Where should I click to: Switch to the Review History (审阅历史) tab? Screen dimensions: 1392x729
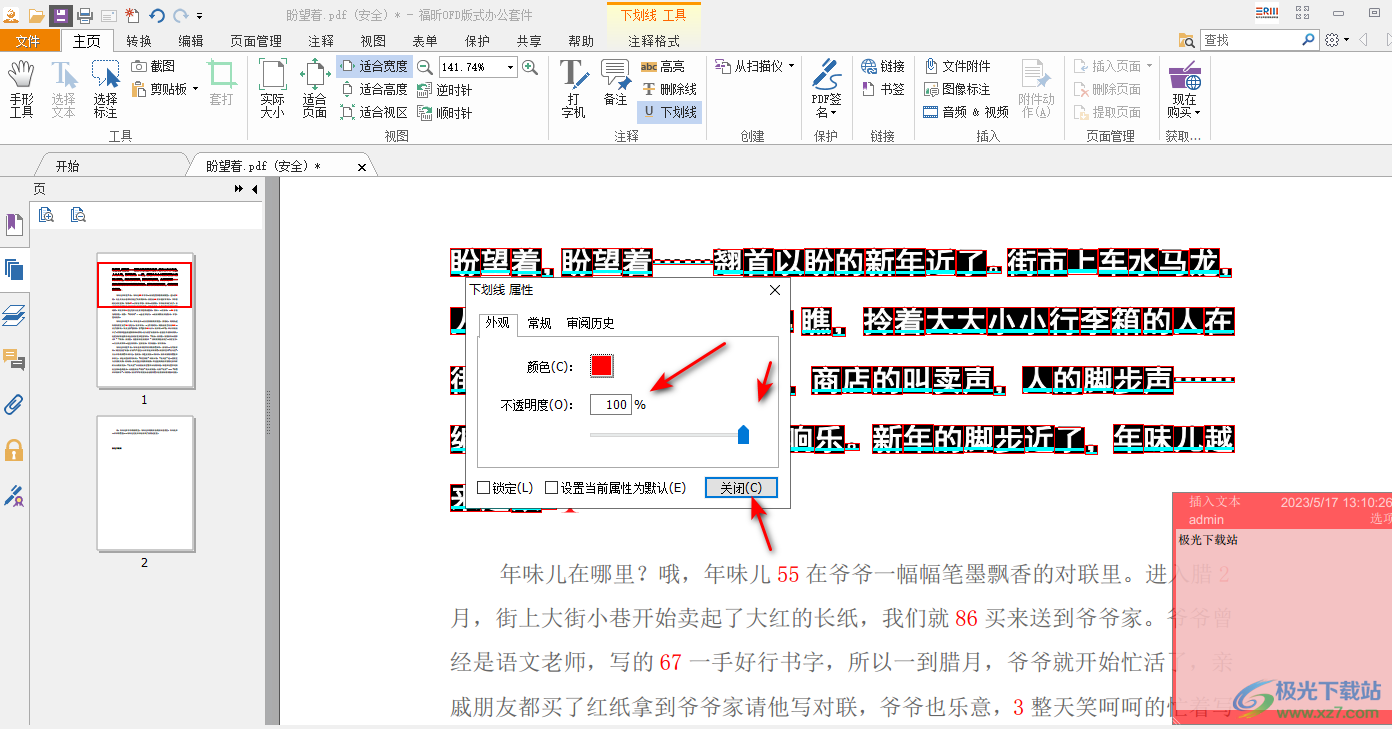[590, 323]
